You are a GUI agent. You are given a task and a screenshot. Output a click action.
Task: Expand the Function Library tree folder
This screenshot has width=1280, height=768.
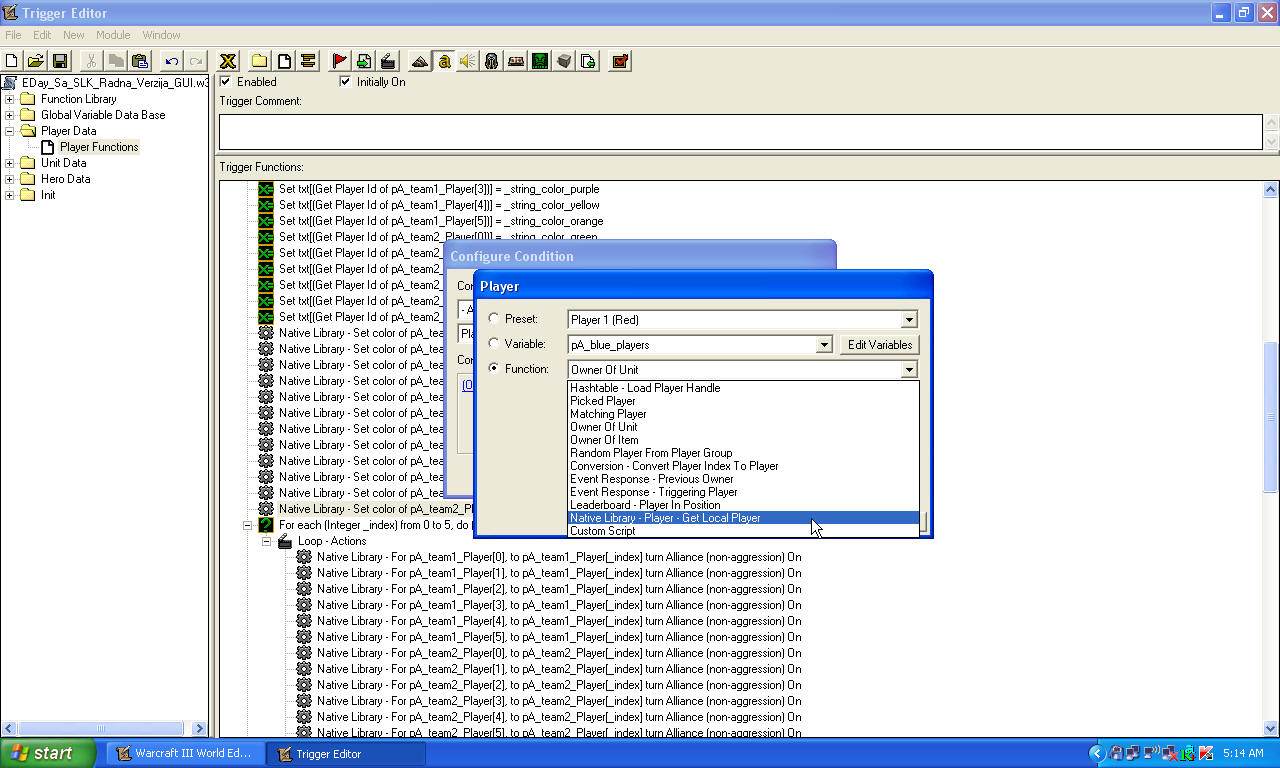(10, 99)
